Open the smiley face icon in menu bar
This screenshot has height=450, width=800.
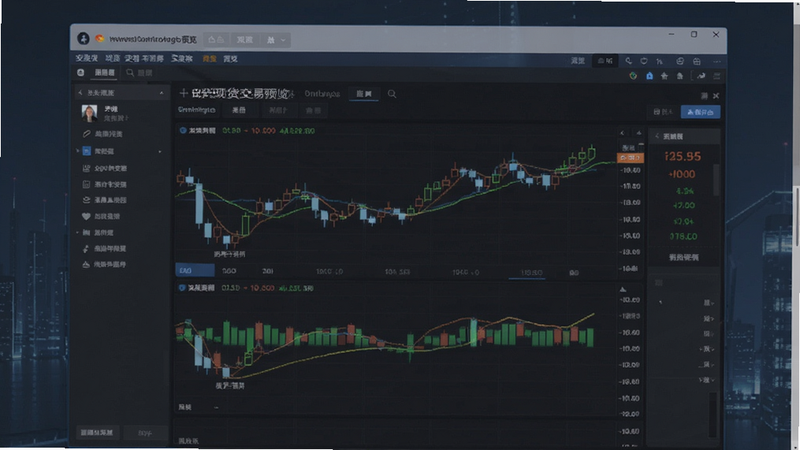tap(680, 61)
